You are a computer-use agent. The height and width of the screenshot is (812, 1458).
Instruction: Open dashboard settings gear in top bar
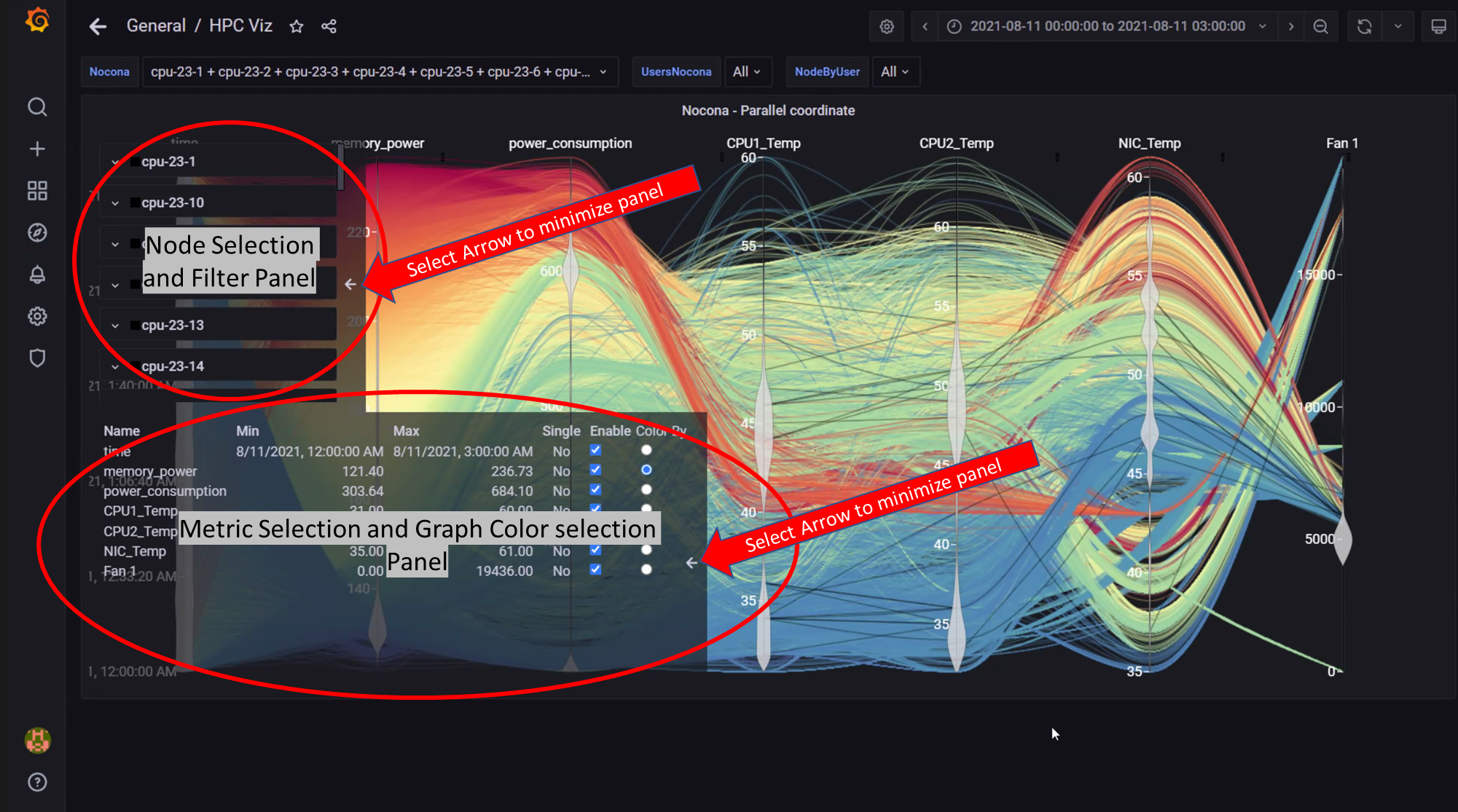click(x=887, y=27)
